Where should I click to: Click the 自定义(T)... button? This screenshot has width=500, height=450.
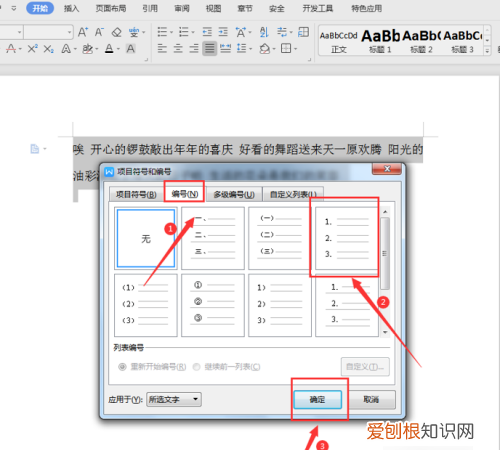tap(365, 367)
